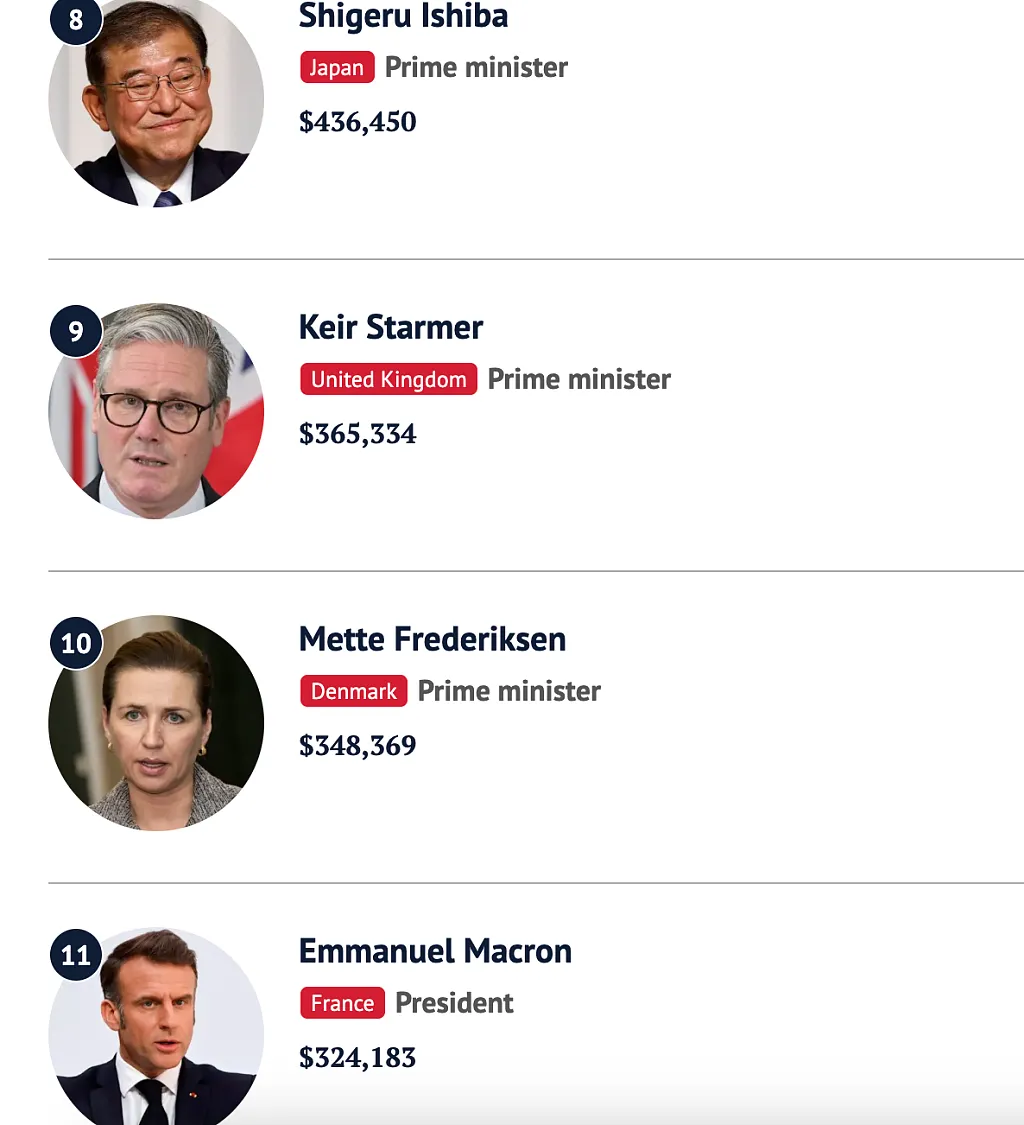Click the President title next to France
This screenshot has height=1125, width=1024.
pyautogui.click(x=454, y=1003)
